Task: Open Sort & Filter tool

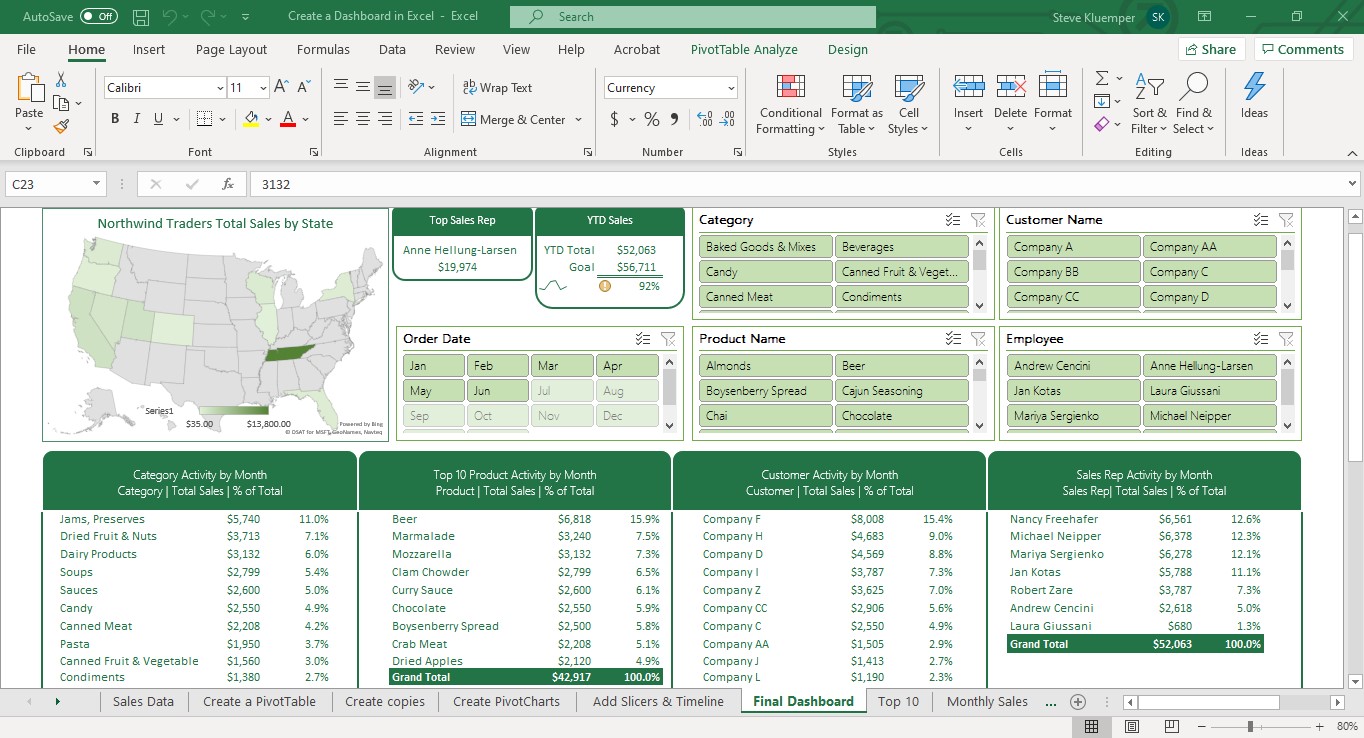Action: click(x=1149, y=104)
